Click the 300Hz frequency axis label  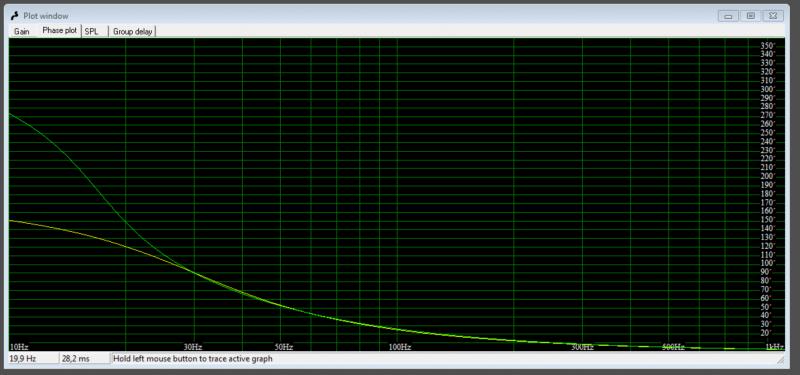tap(582, 347)
